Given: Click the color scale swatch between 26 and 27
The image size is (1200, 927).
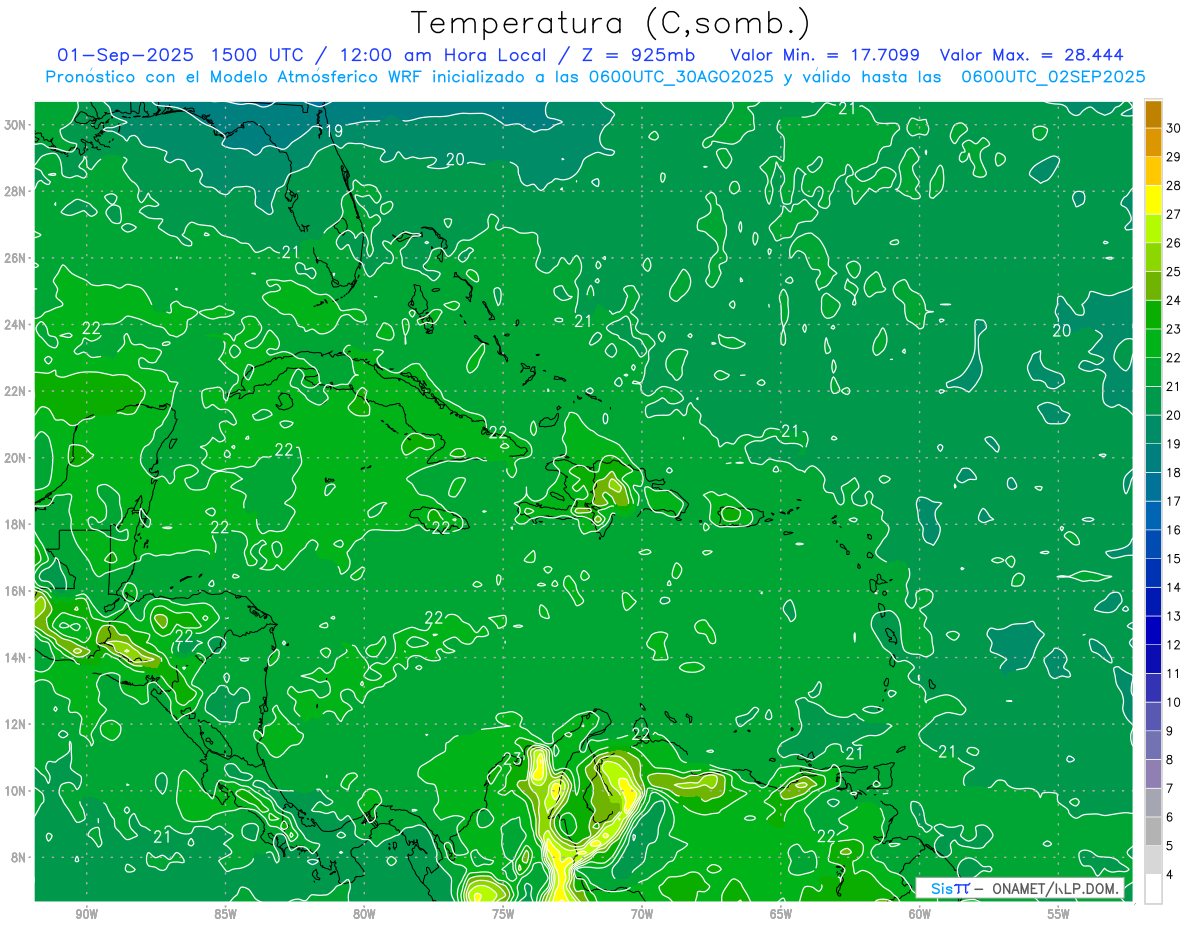Looking at the screenshot, I should [1153, 228].
